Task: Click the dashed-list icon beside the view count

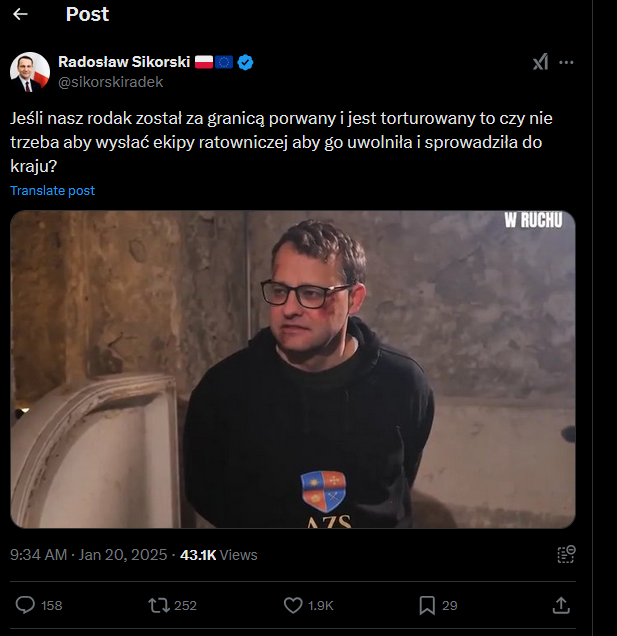Action: click(566, 554)
